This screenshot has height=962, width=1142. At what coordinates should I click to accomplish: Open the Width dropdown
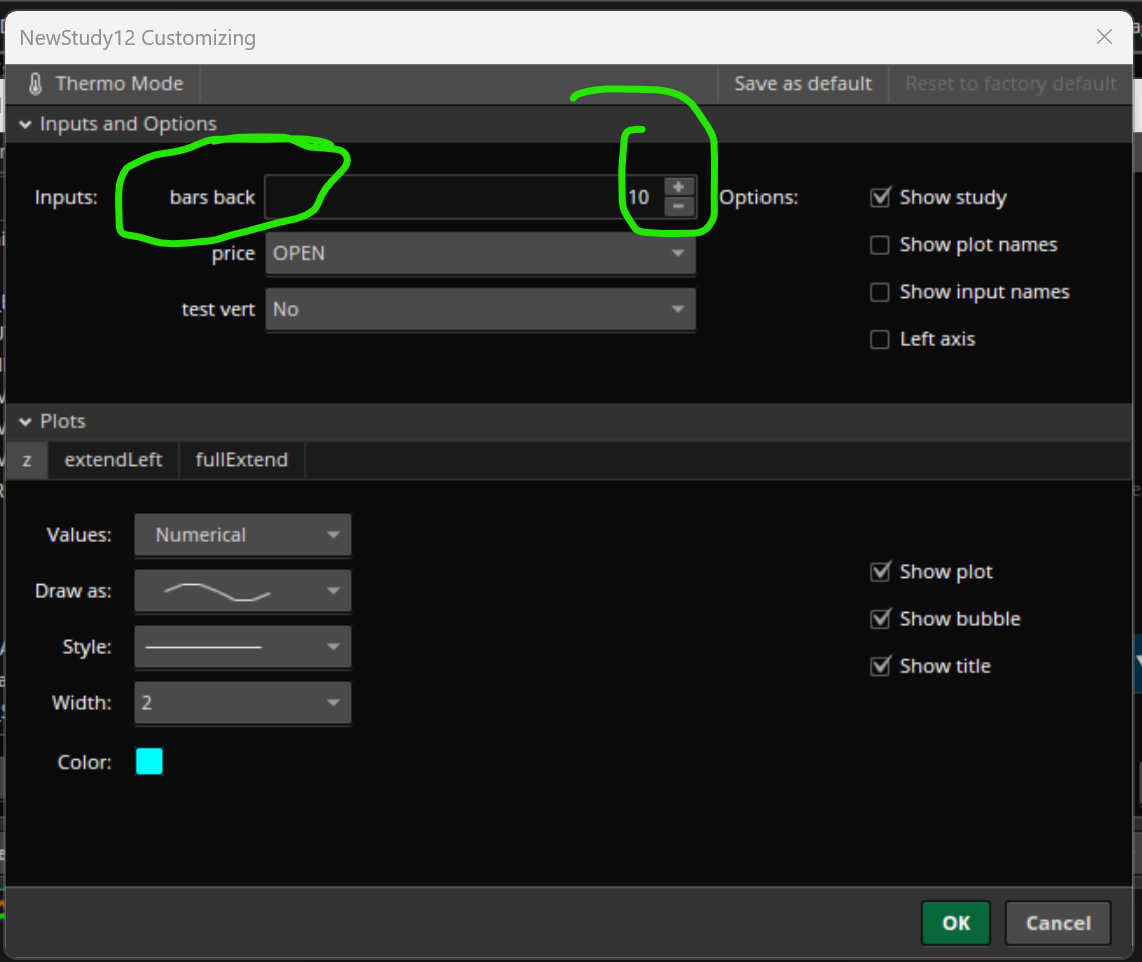tap(242, 703)
